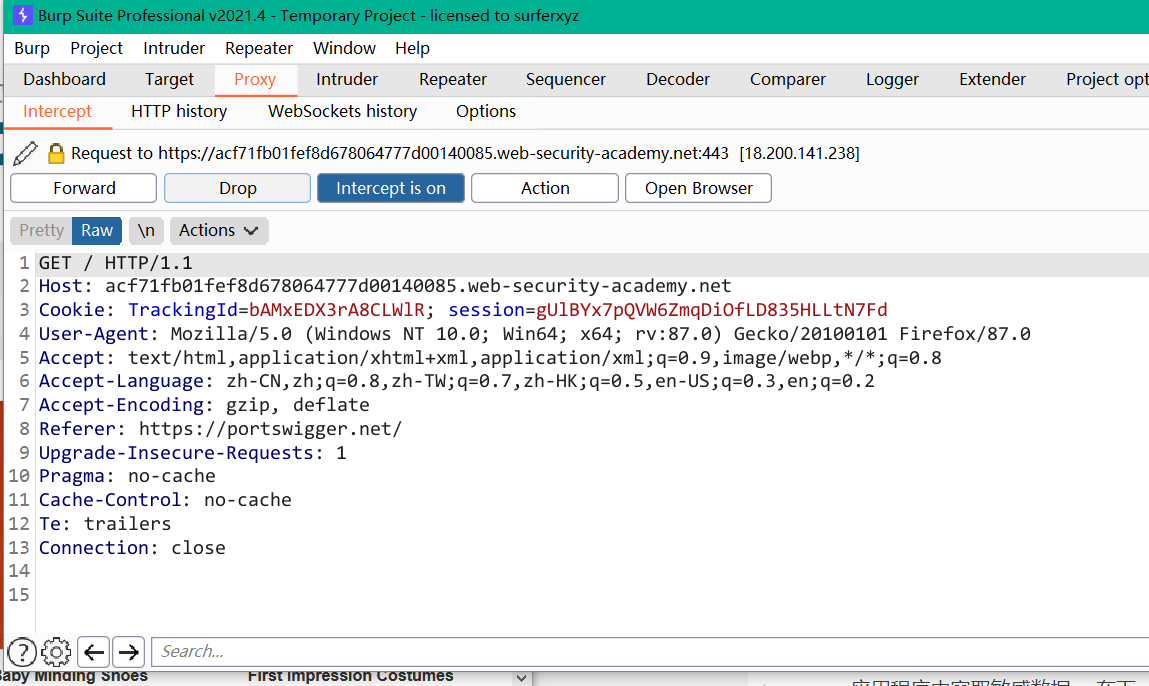The image size is (1149, 686).
Task: Open the HTTP history sub-tab
Action: (x=179, y=111)
